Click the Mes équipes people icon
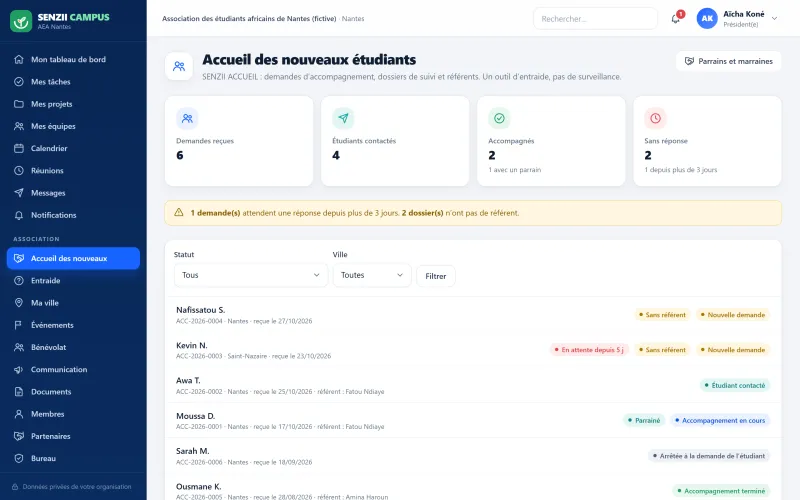800x500 pixels. click(x=19, y=126)
